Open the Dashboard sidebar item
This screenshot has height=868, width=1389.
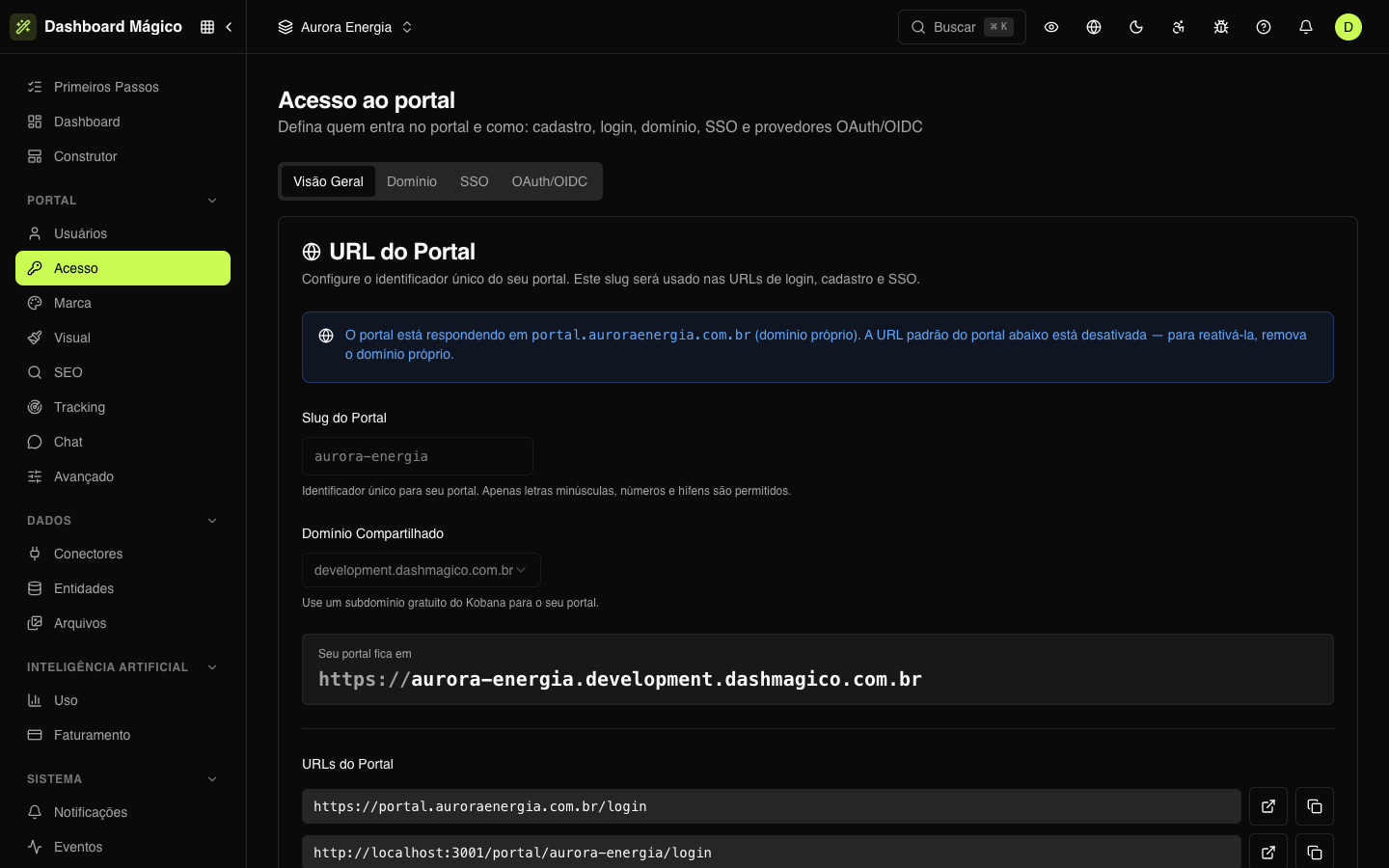click(123, 122)
